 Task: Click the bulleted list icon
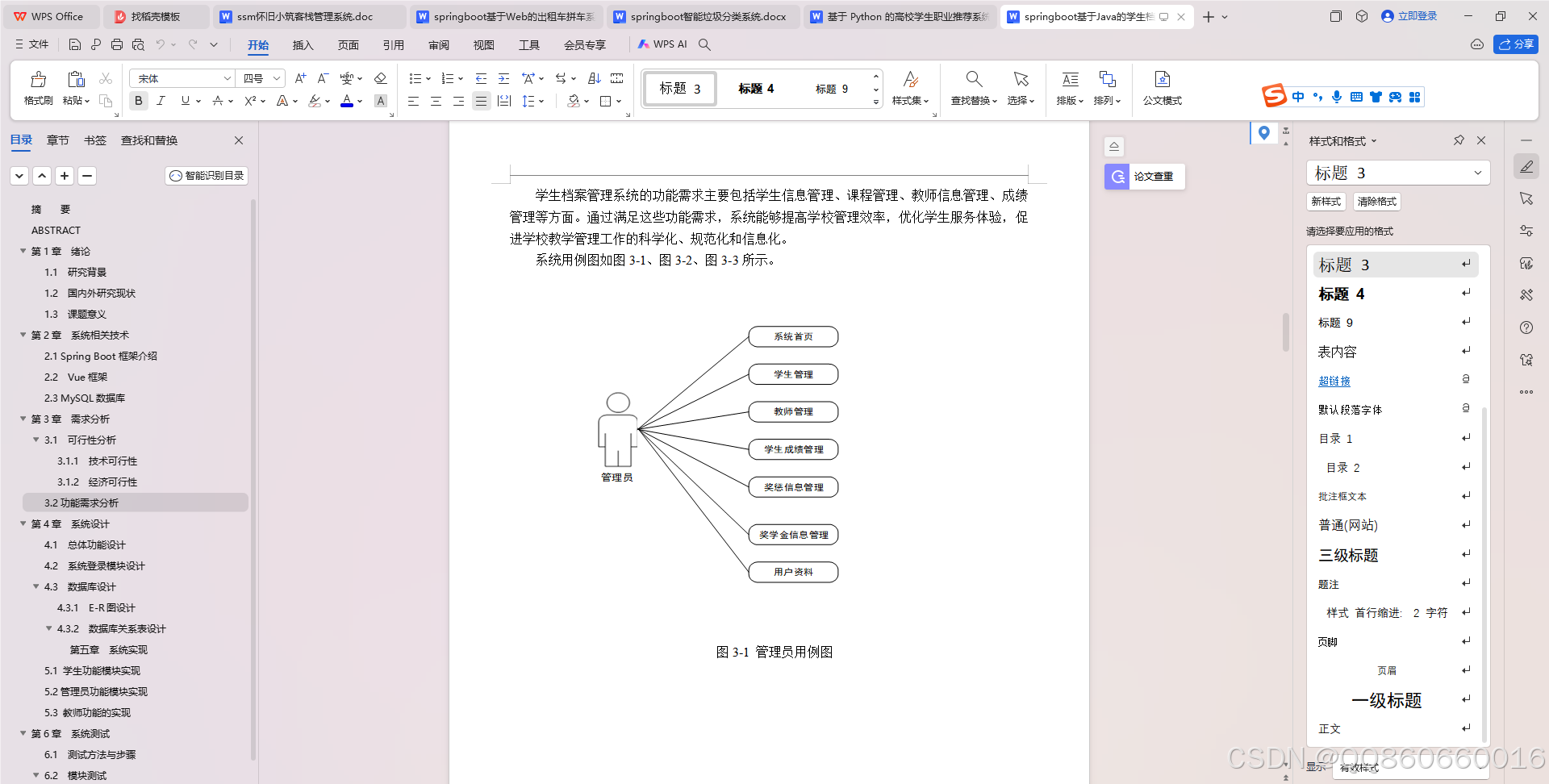point(415,78)
